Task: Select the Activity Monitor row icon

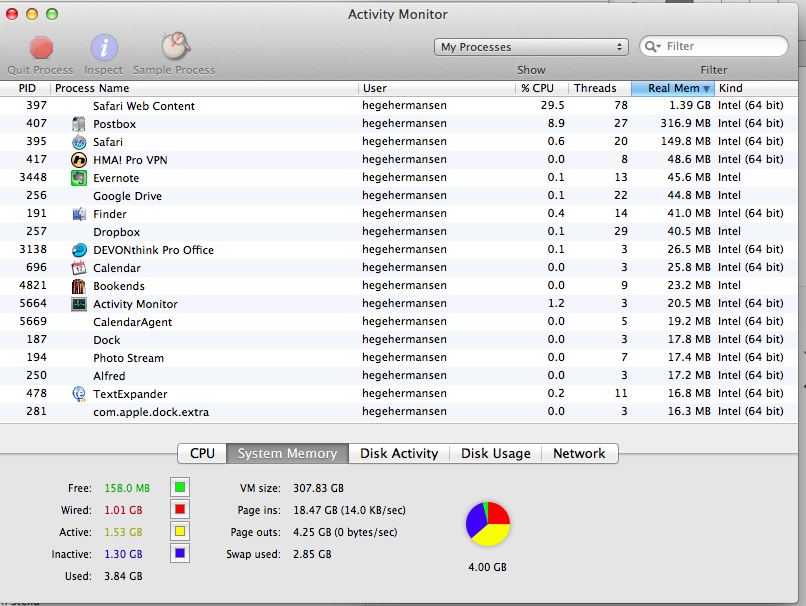Action: click(x=79, y=304)
